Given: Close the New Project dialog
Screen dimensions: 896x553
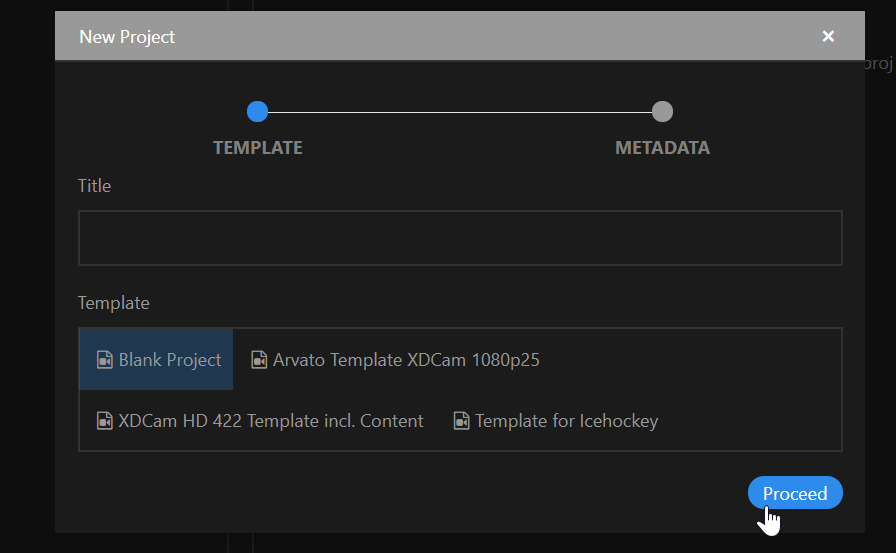Looking at the screenshot, I should 828,37.
